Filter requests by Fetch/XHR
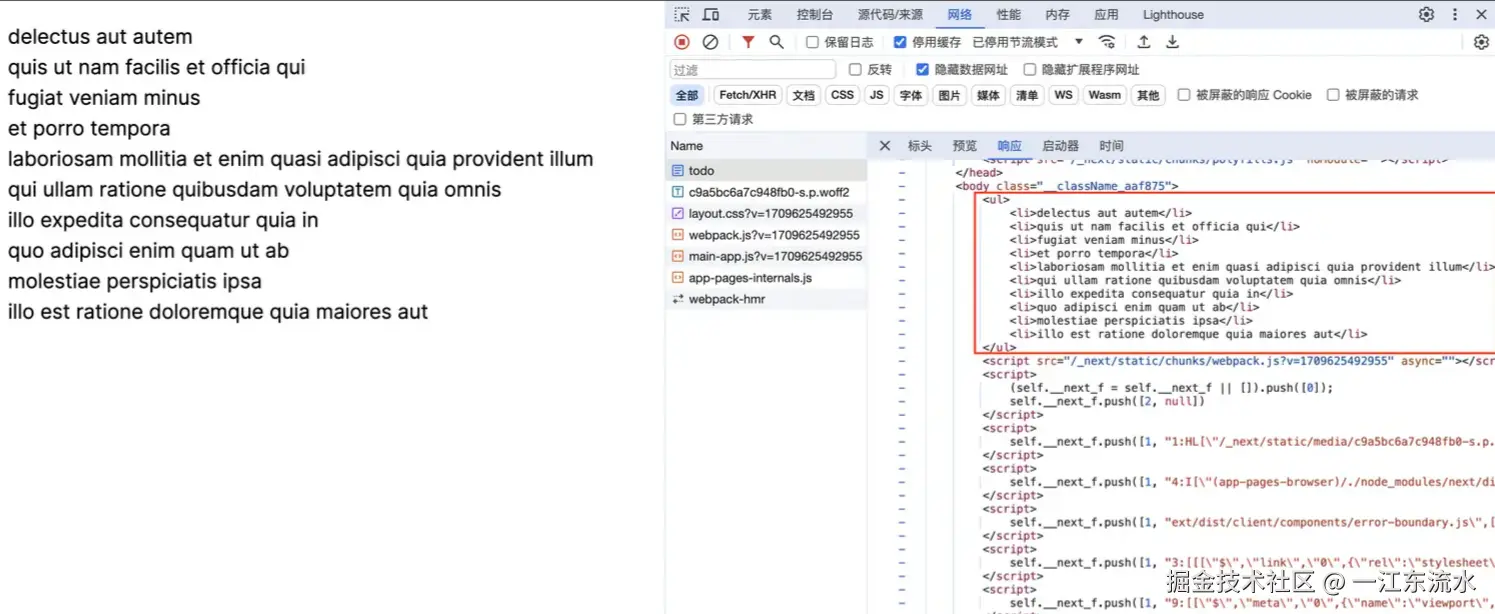The height and width of the screenshot is (614, 1495). pos(748,95)
